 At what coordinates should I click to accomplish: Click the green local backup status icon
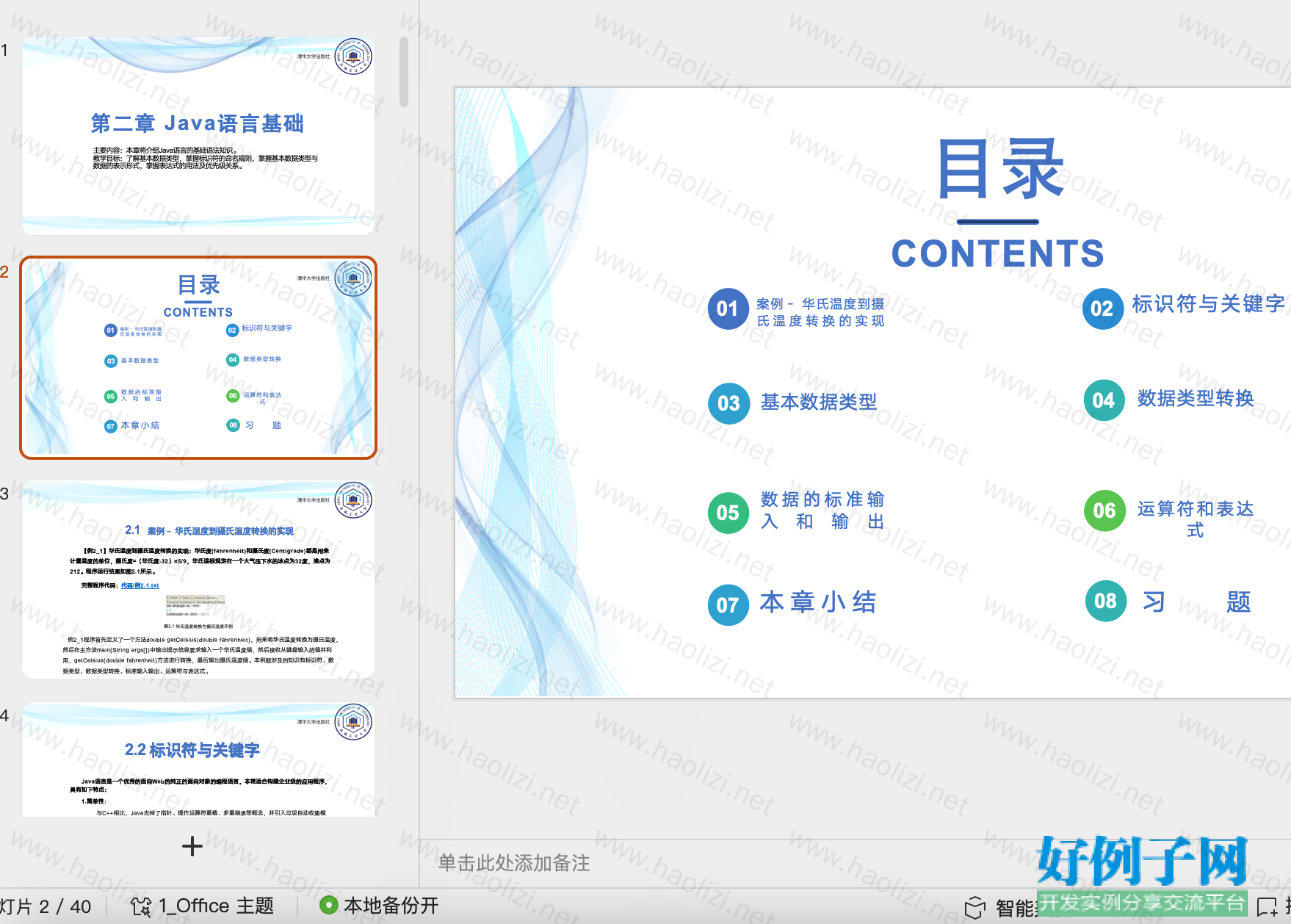point(328,906)
